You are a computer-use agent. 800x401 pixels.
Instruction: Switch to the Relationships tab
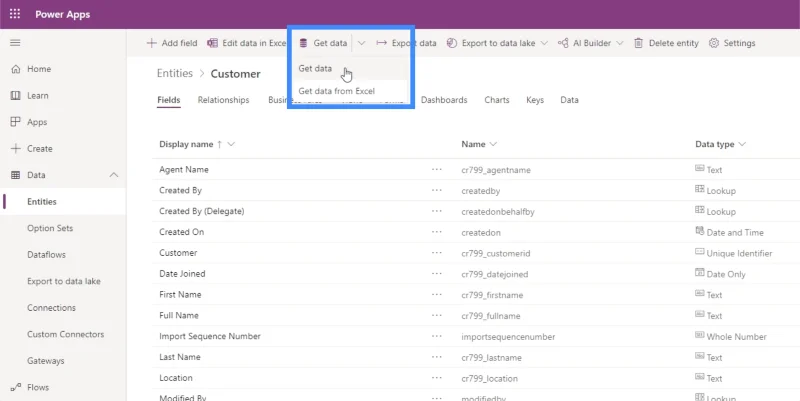[x=223, y=100]
